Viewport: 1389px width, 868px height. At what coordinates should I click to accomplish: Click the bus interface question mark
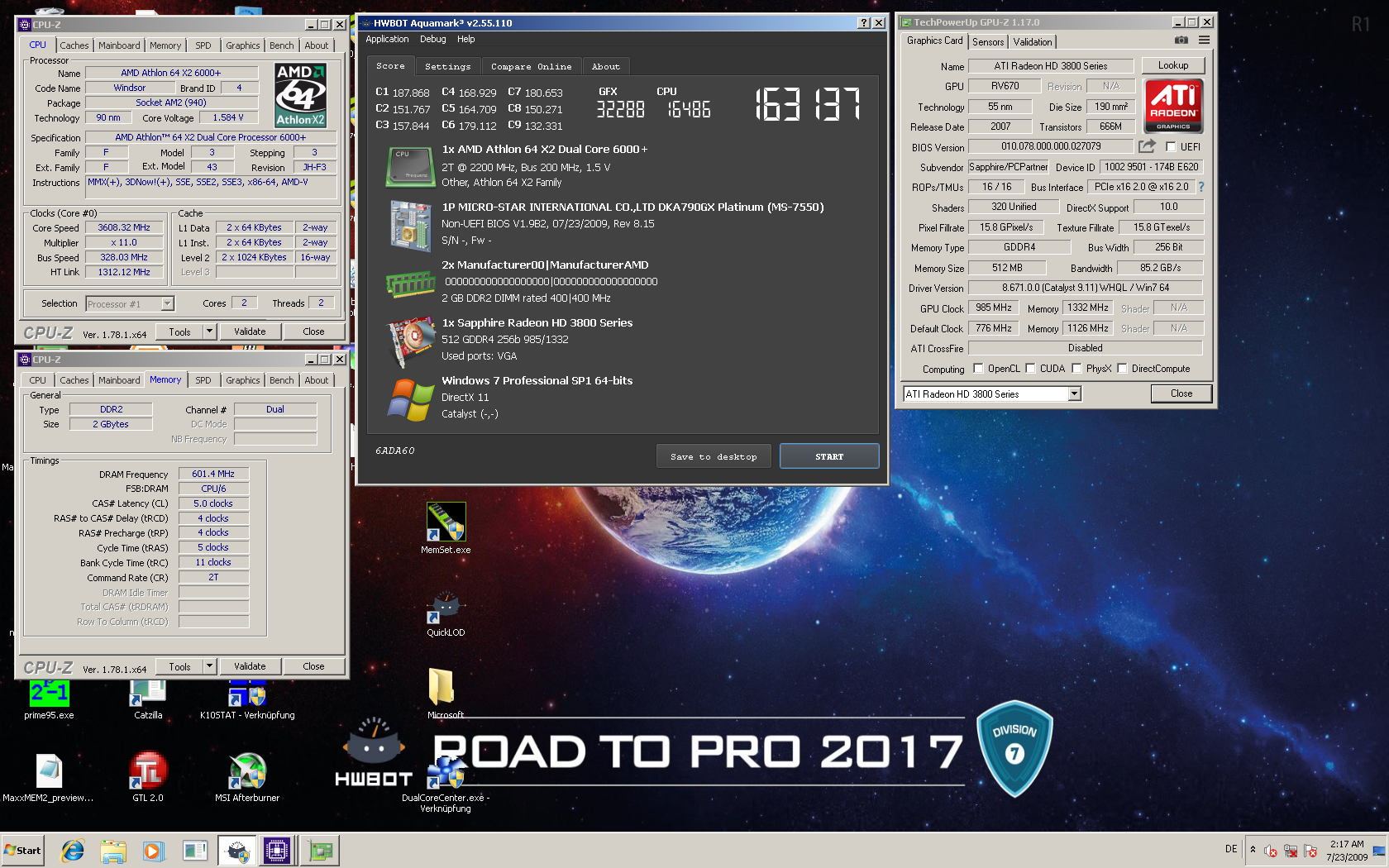1201,187
